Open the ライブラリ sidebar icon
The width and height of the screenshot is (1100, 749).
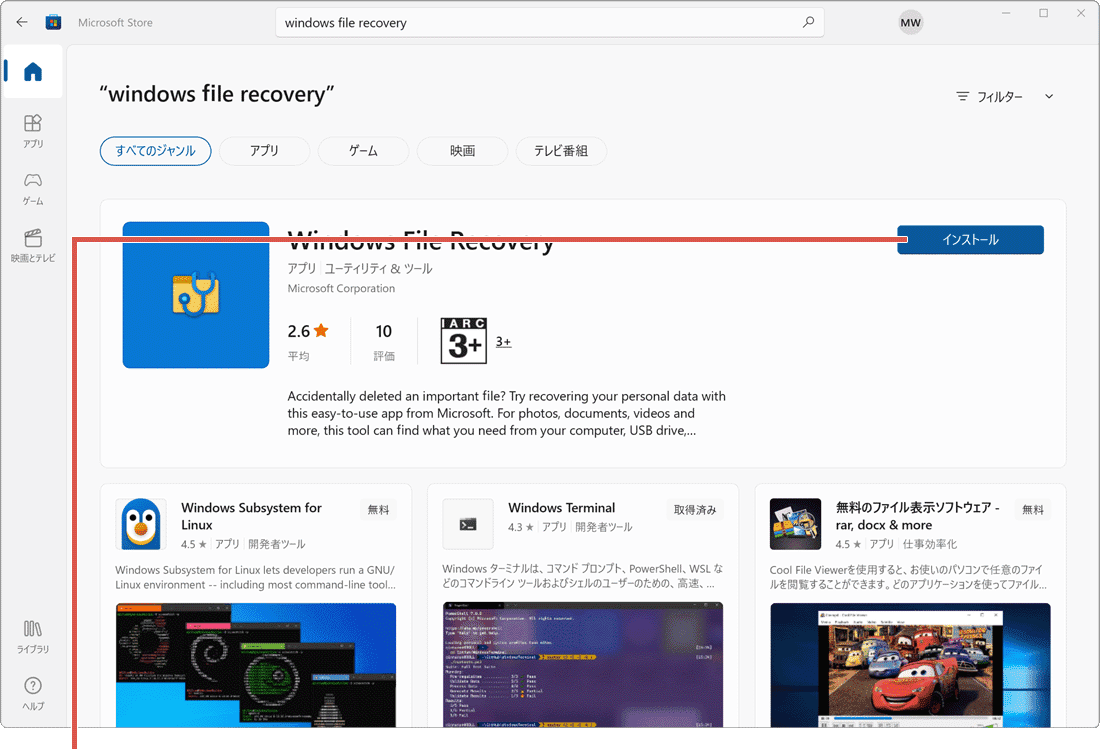coord(33,633)
